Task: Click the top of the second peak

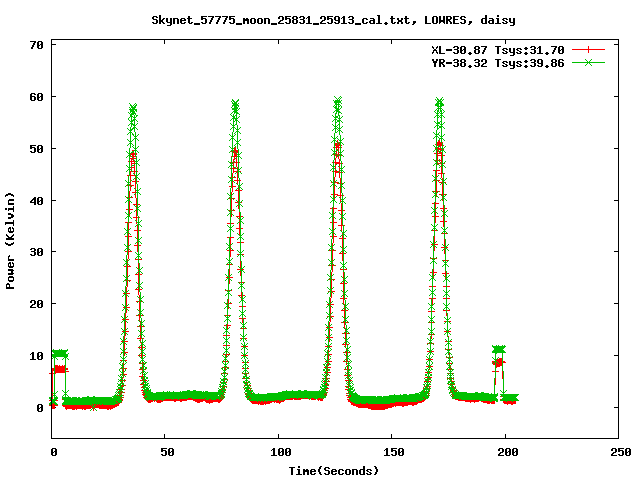Action: 235,104
